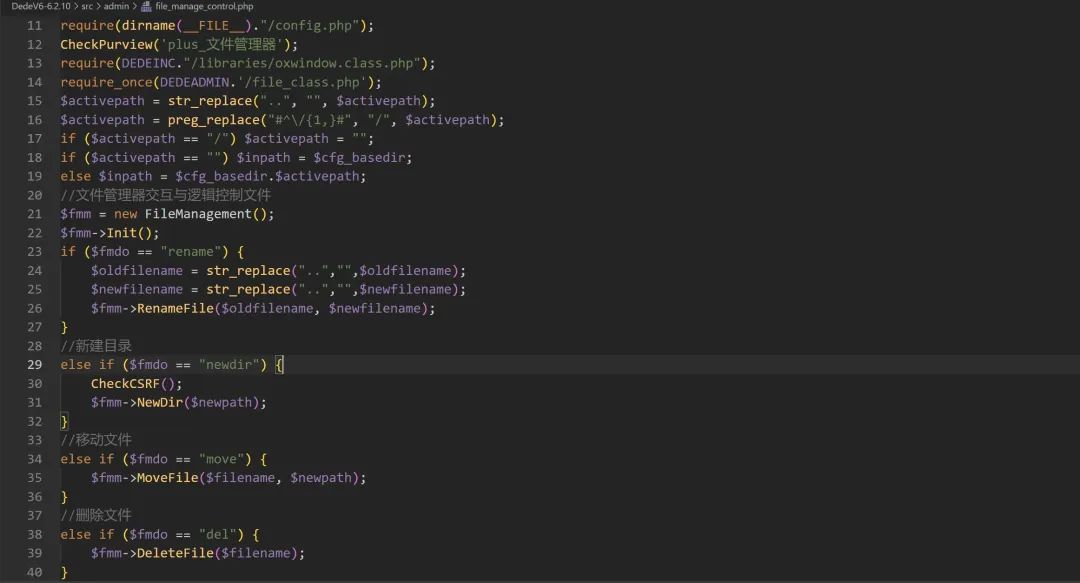
Task: Click line number 29 in gutter
Action: tap(34, 365)
